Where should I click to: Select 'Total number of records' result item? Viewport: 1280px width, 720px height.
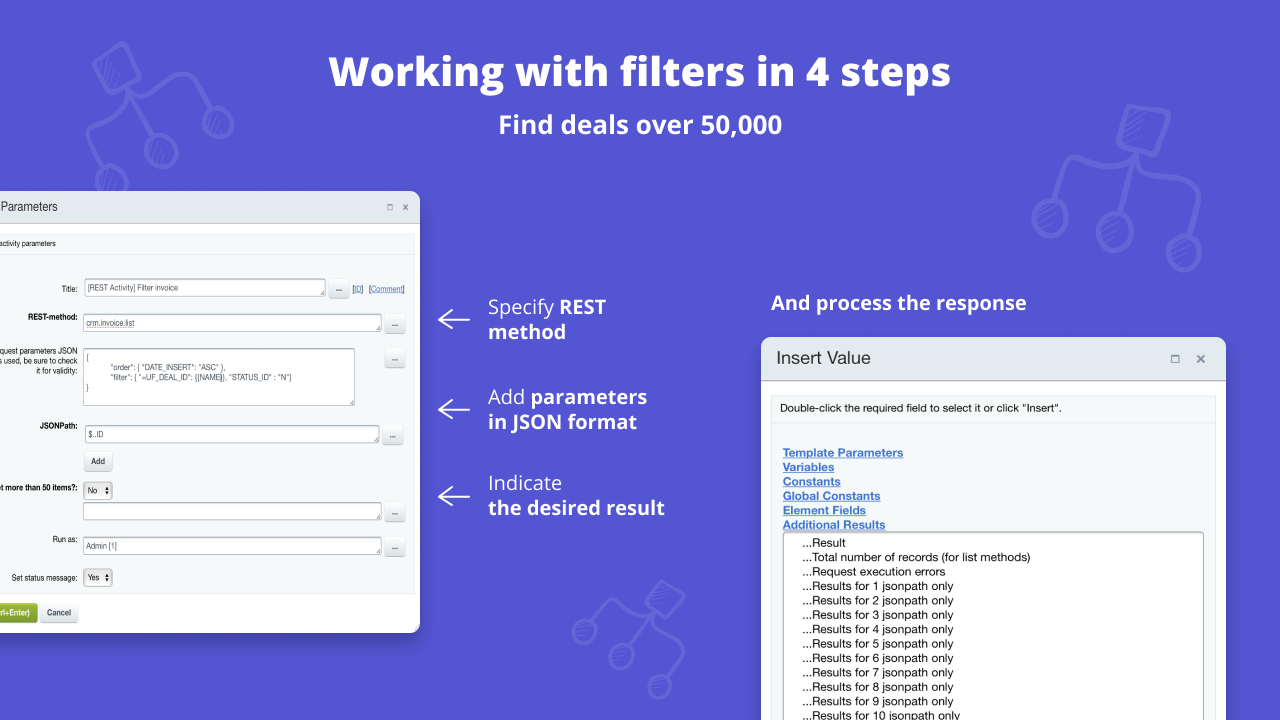tap(920, 557)
